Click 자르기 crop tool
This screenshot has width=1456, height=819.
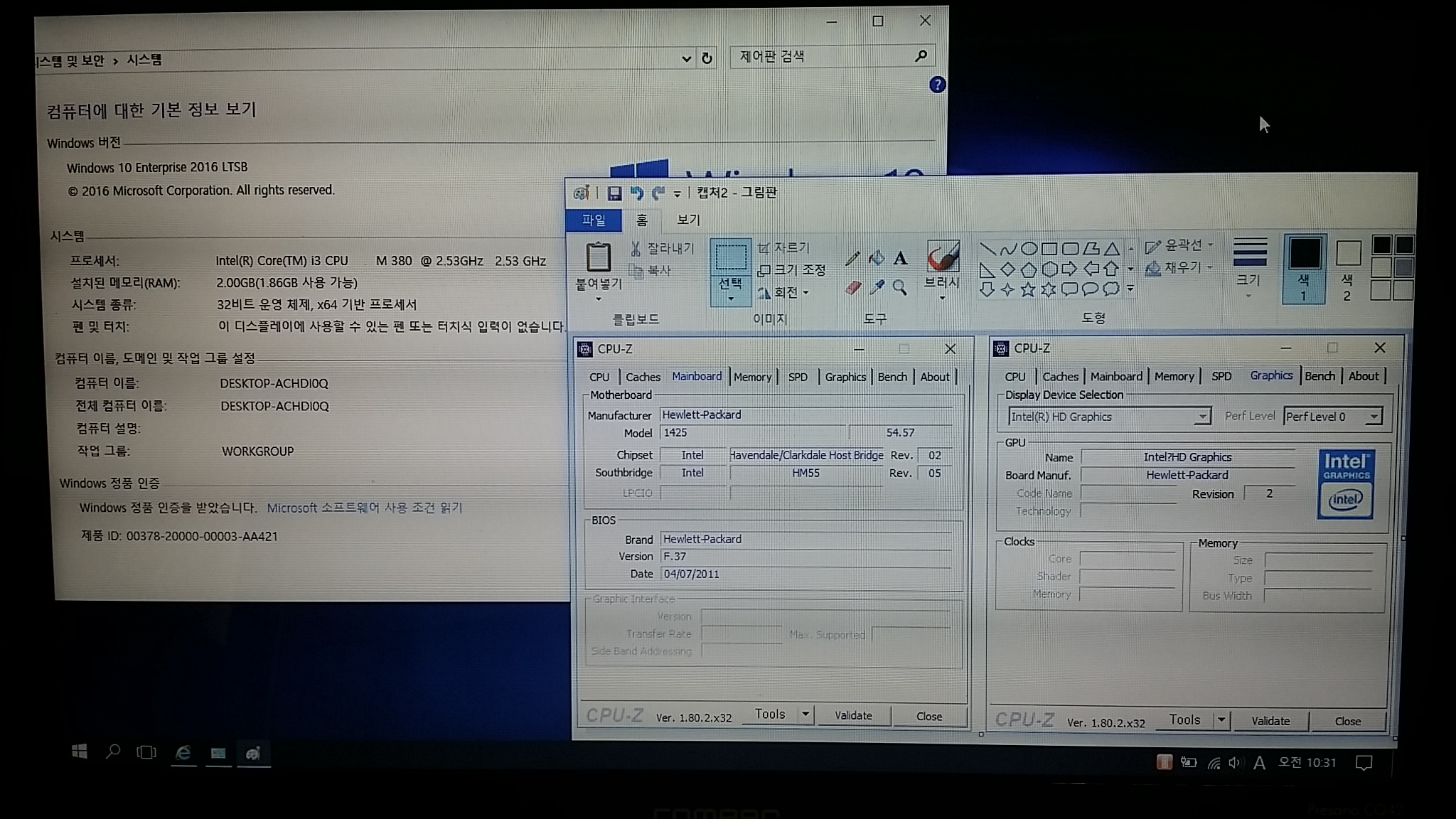click(783, 247)
